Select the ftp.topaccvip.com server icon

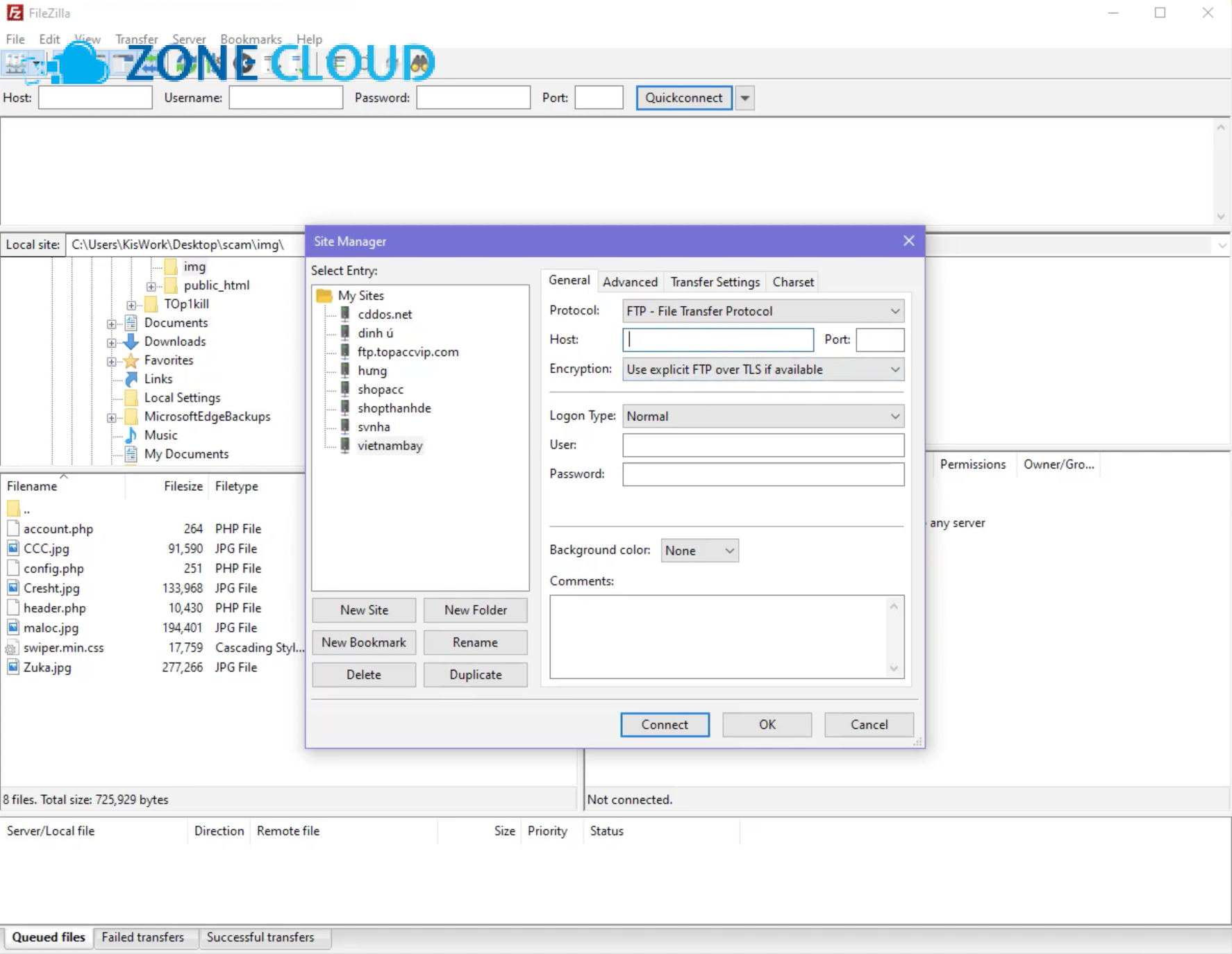[344, 351]
